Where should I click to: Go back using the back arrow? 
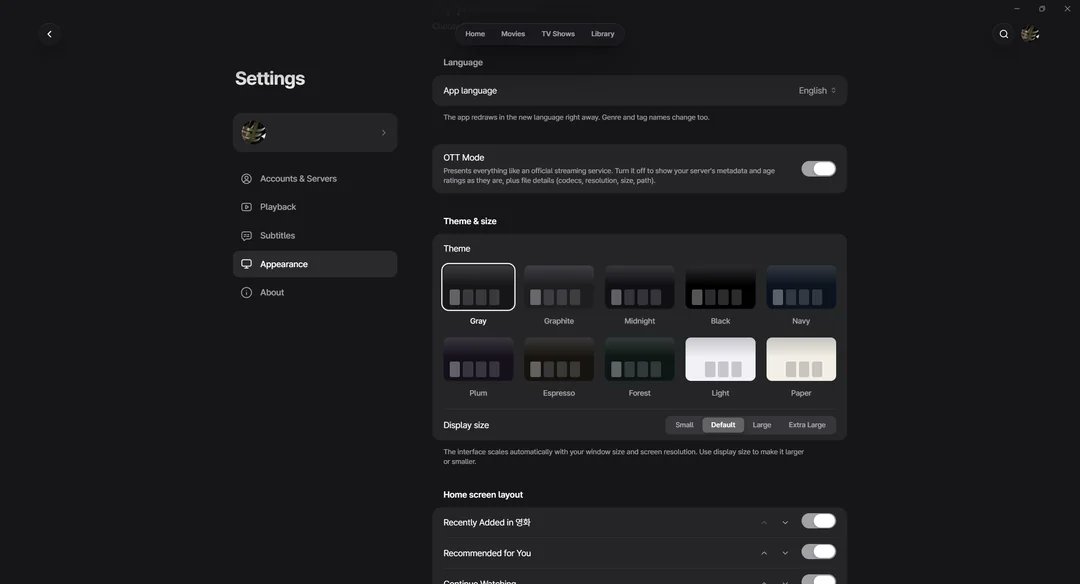pos(49,34)
